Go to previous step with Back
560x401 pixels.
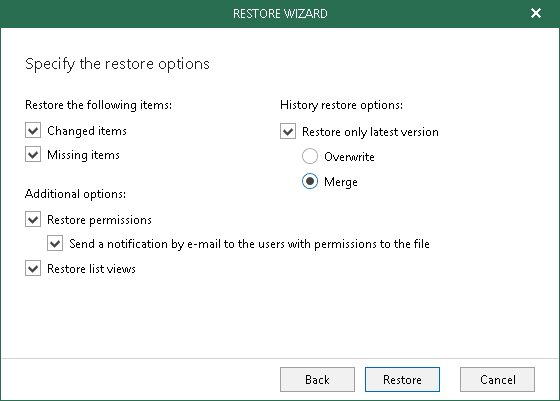317,380
